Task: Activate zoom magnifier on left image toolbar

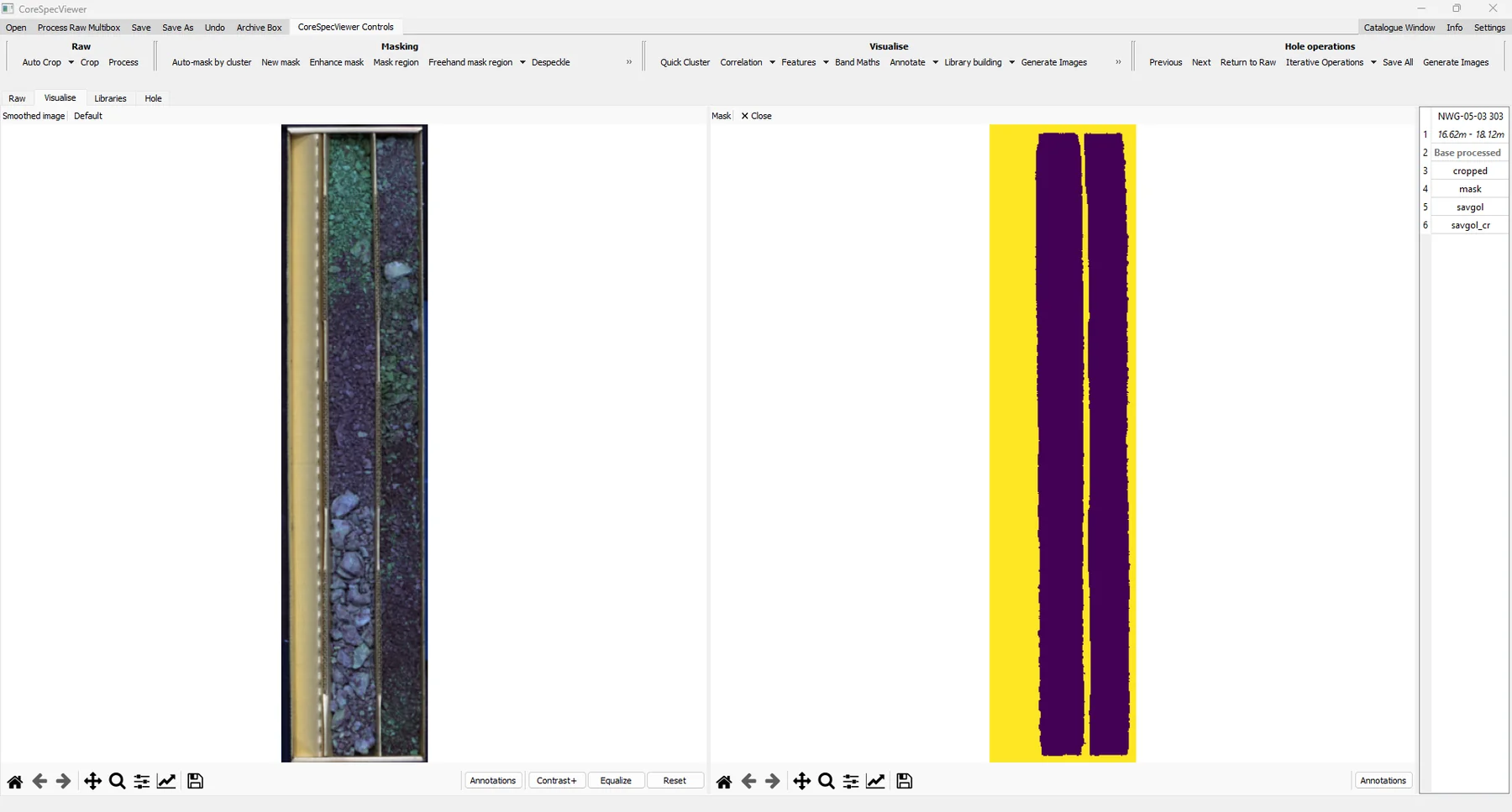Action: pos(118,781)
